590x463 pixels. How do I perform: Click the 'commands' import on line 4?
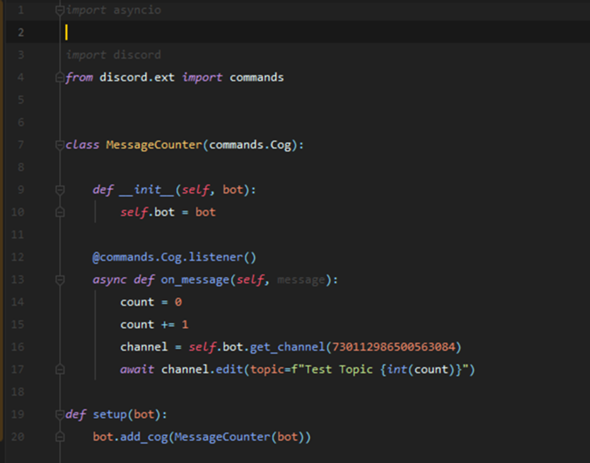click(257, 78)
